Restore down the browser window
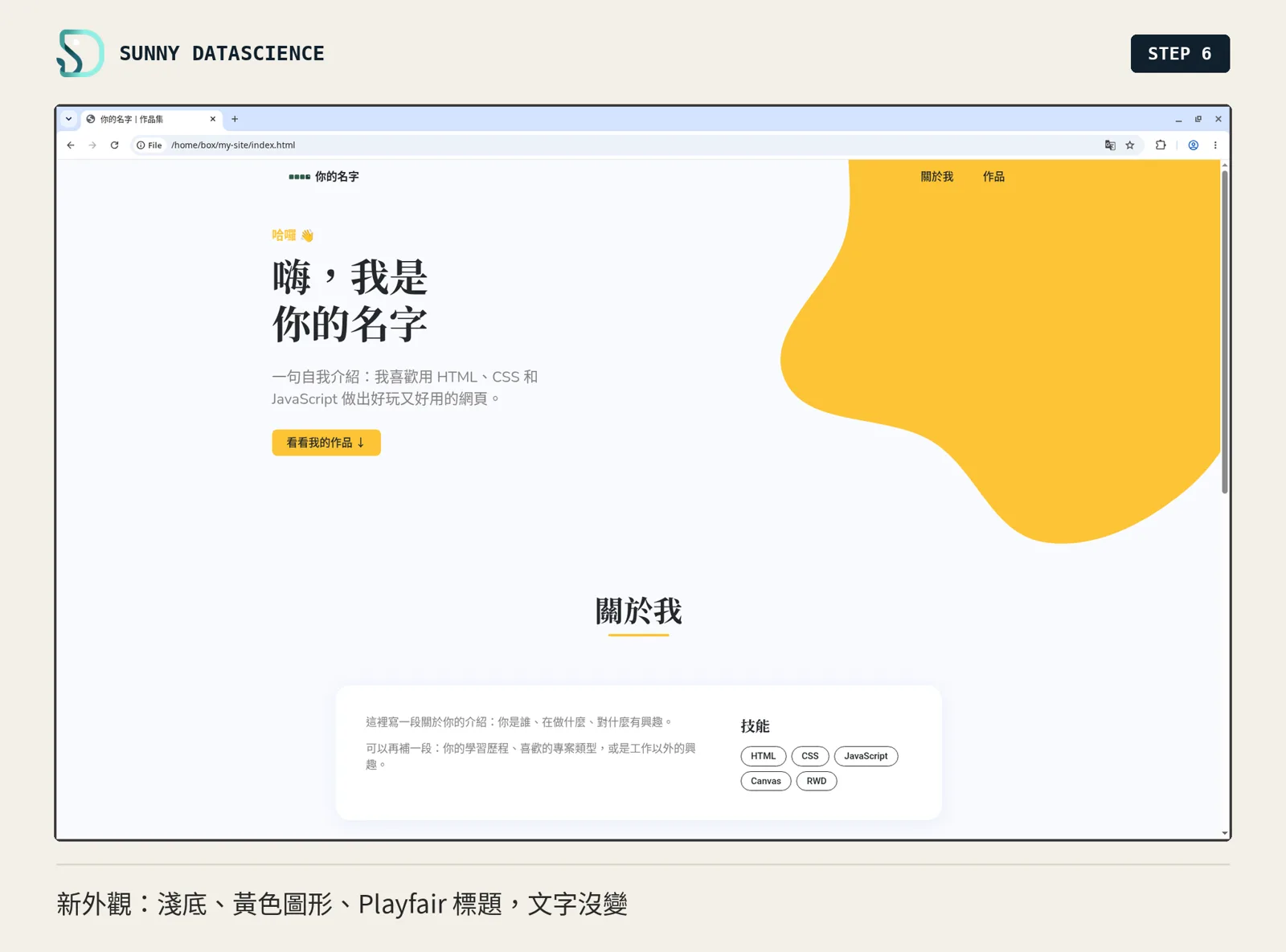This screenshot has height=952, width=1286. [1198, 119]
